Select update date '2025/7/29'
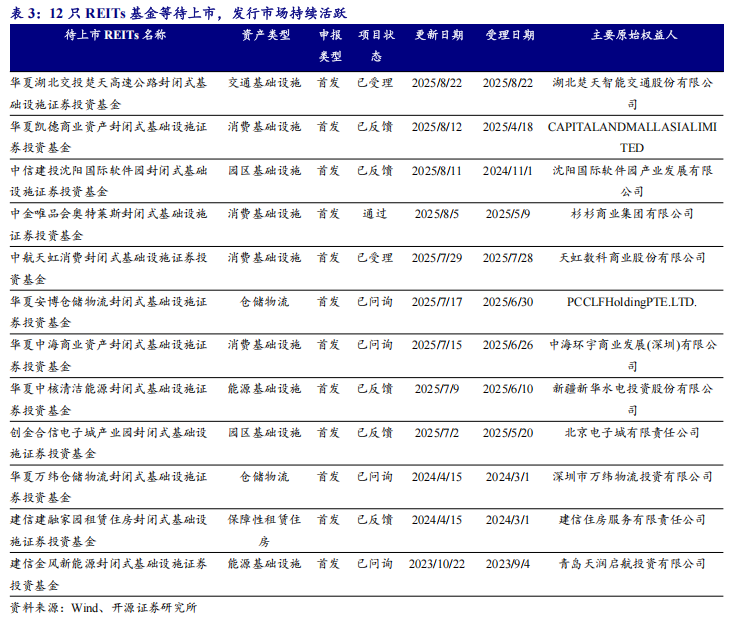Viewport: 739px width, 620px height. point(437,258)
